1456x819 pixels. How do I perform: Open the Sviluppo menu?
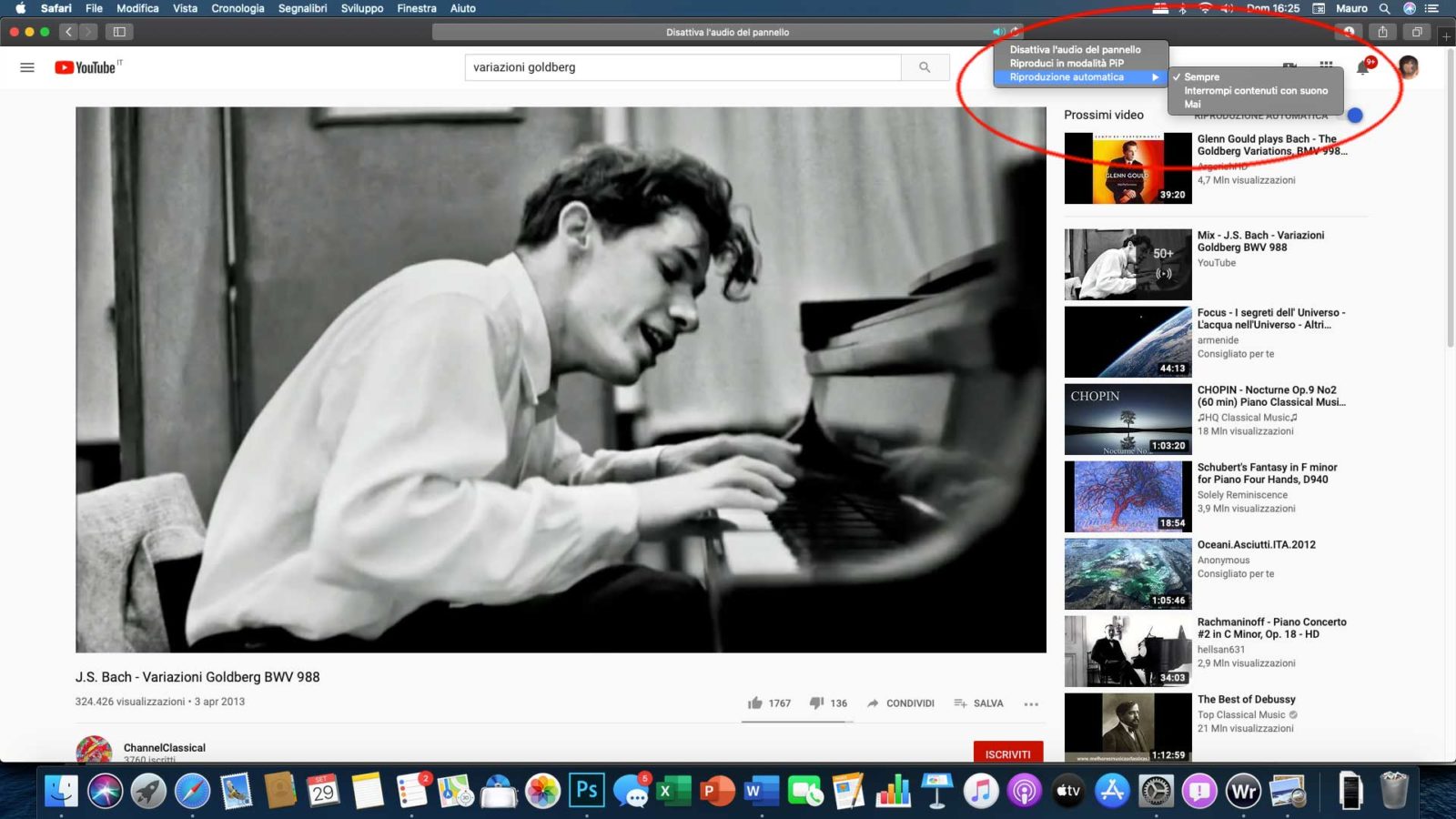click(x=362, y=8)
